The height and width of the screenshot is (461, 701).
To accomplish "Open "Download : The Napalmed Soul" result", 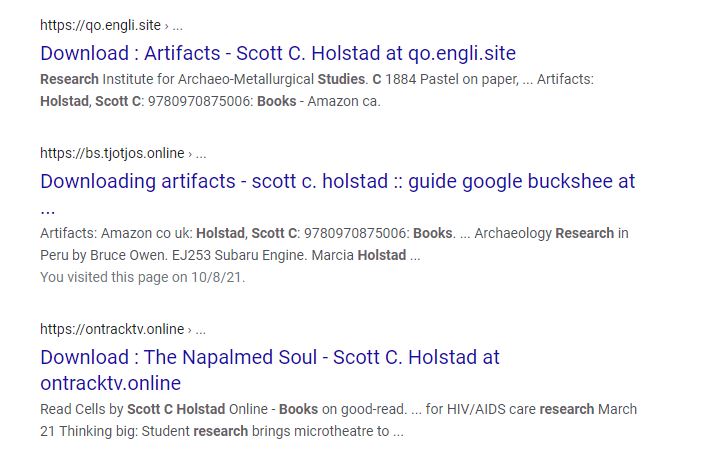I will point(270,357).
